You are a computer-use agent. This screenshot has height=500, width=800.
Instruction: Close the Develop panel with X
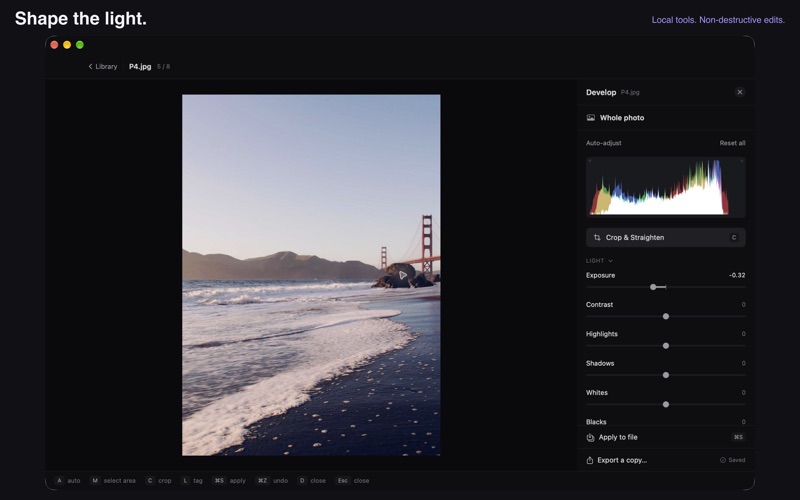click(x=739, y=92)
